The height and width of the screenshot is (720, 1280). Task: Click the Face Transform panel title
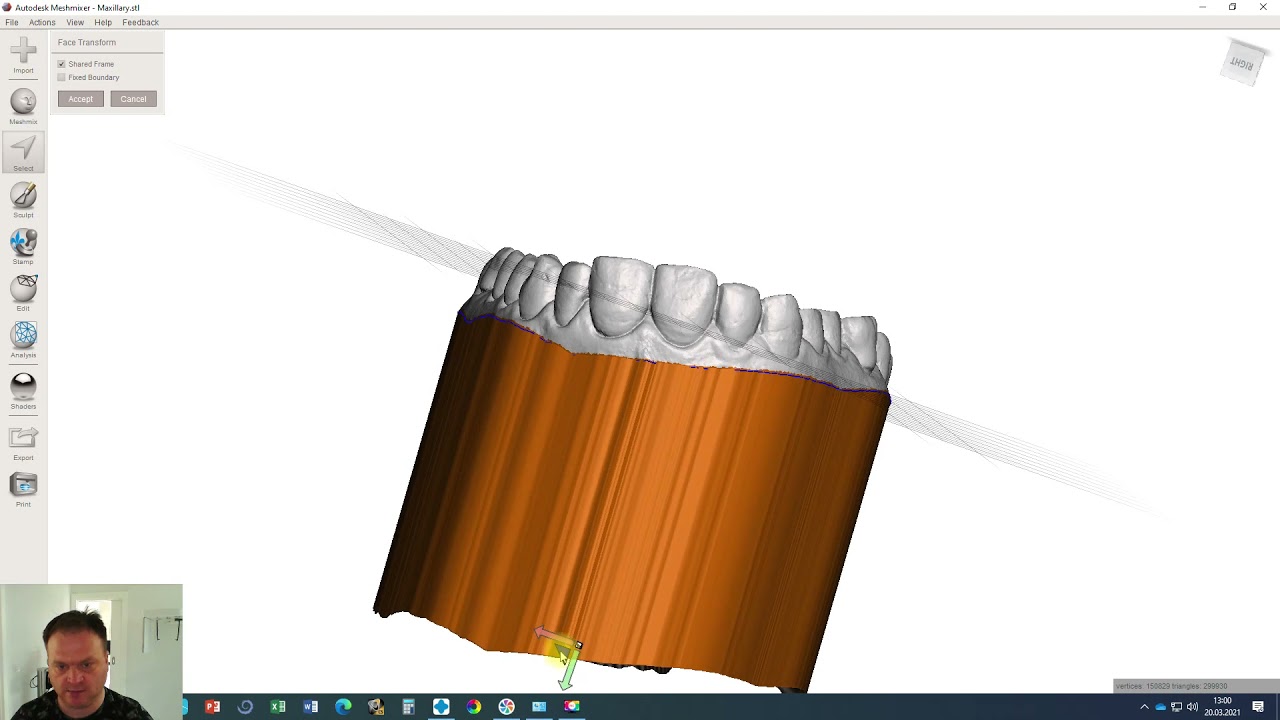pos(87,42)
